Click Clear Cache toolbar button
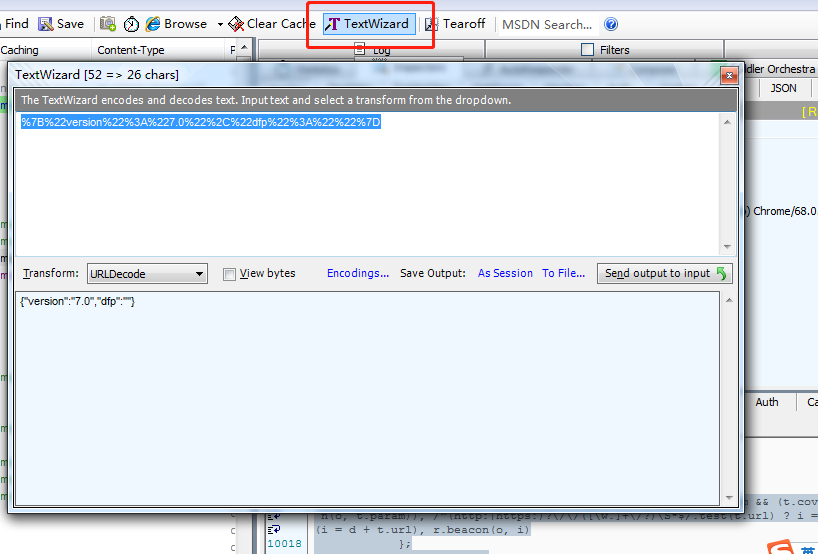 [271, 24]
